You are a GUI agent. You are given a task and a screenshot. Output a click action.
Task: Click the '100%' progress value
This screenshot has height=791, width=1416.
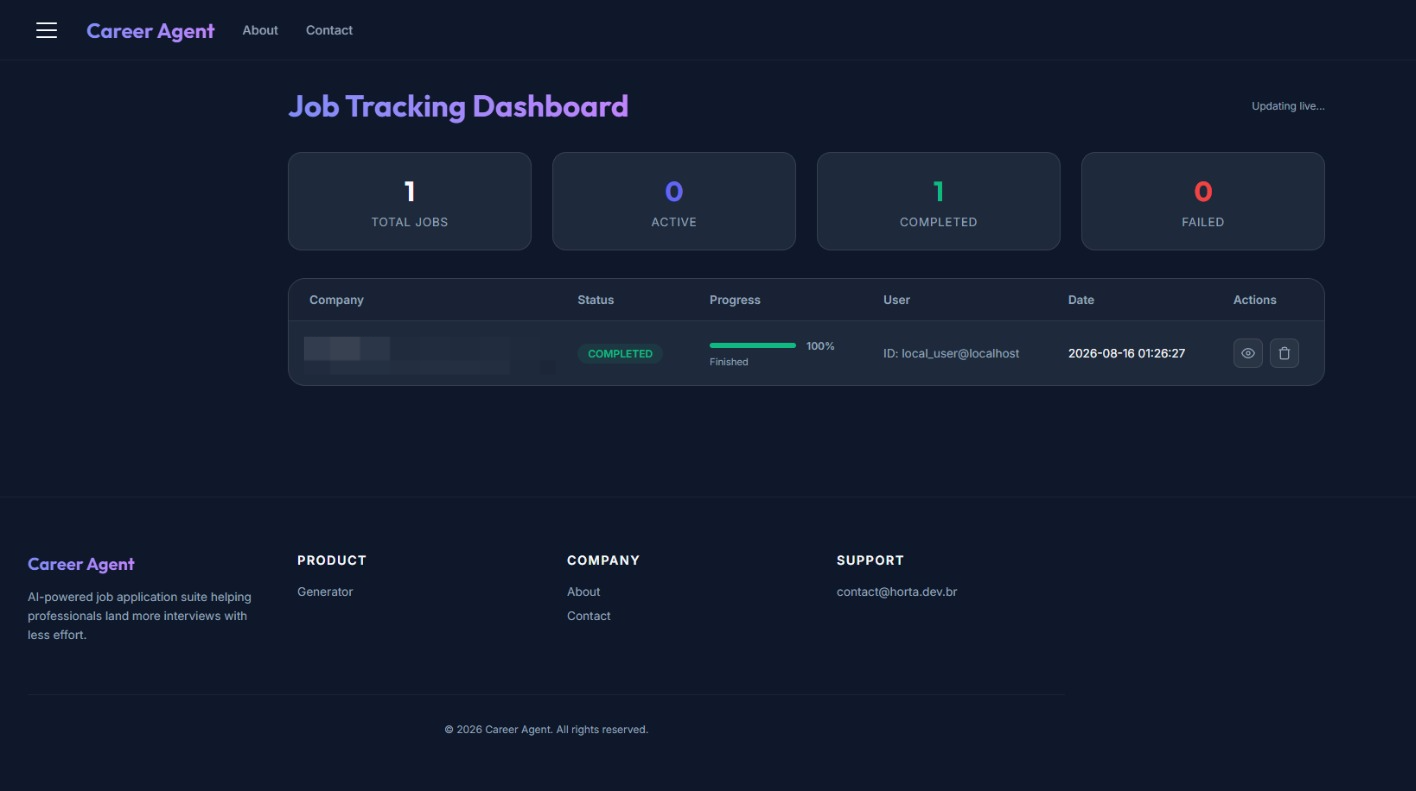click(820, 346)
